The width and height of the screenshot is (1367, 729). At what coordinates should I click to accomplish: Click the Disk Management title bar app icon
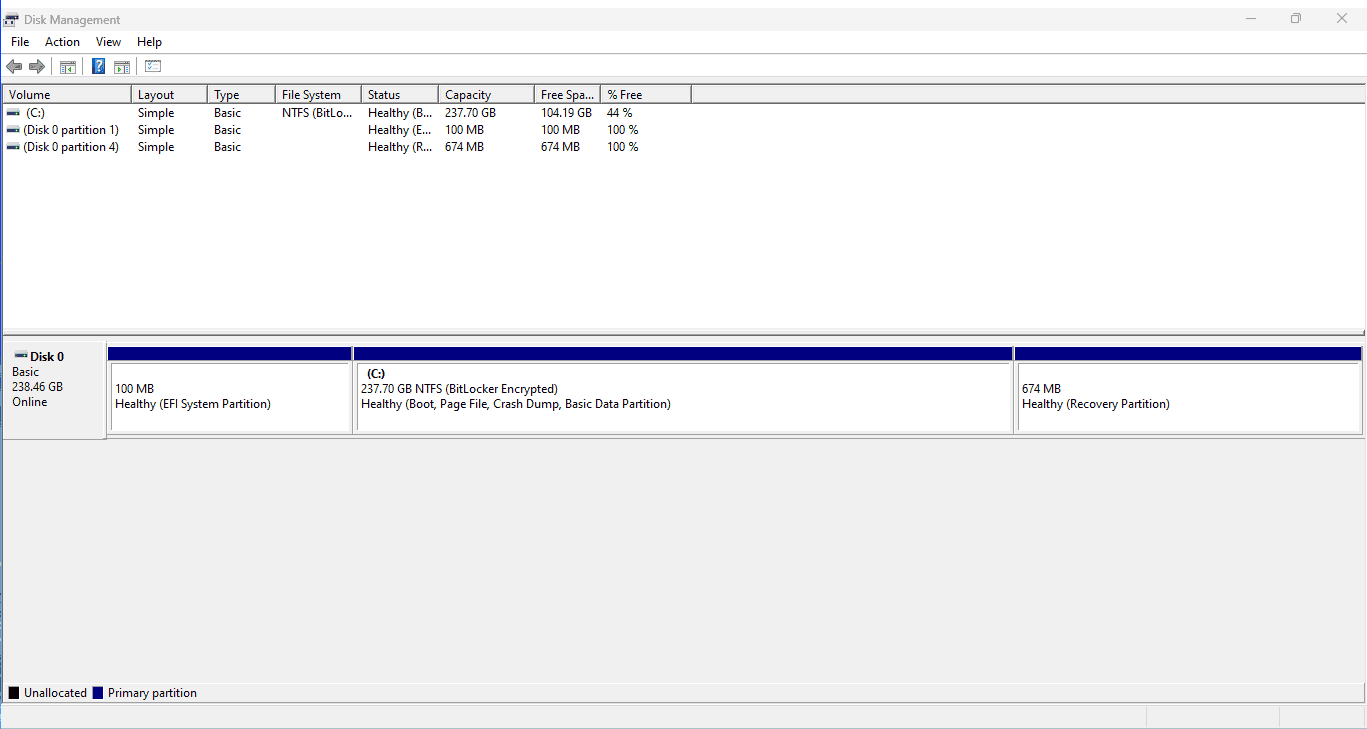(x=12, y=19)
